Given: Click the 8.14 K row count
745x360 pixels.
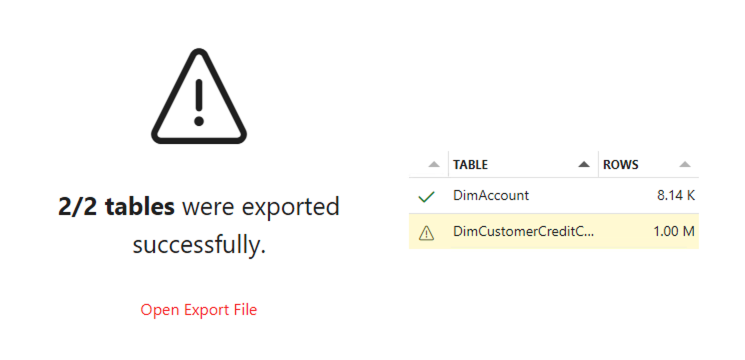Looking at the screenshot, I should pos(676,195).
